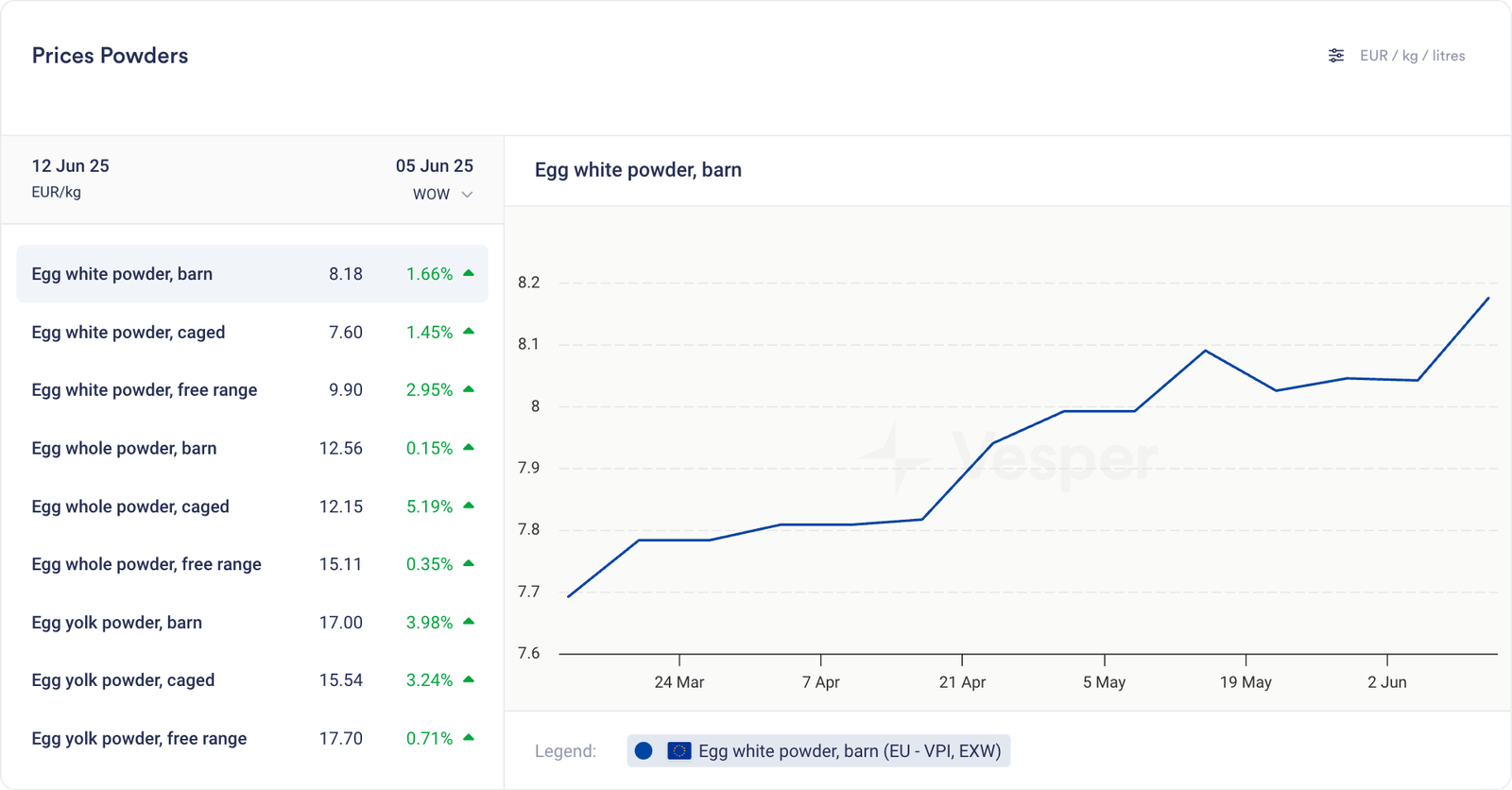Toggle Egg white powder, barn legend series
The width and height of the screenshot is (1512, 790).
pyautogui.click(x=848, y=751)
